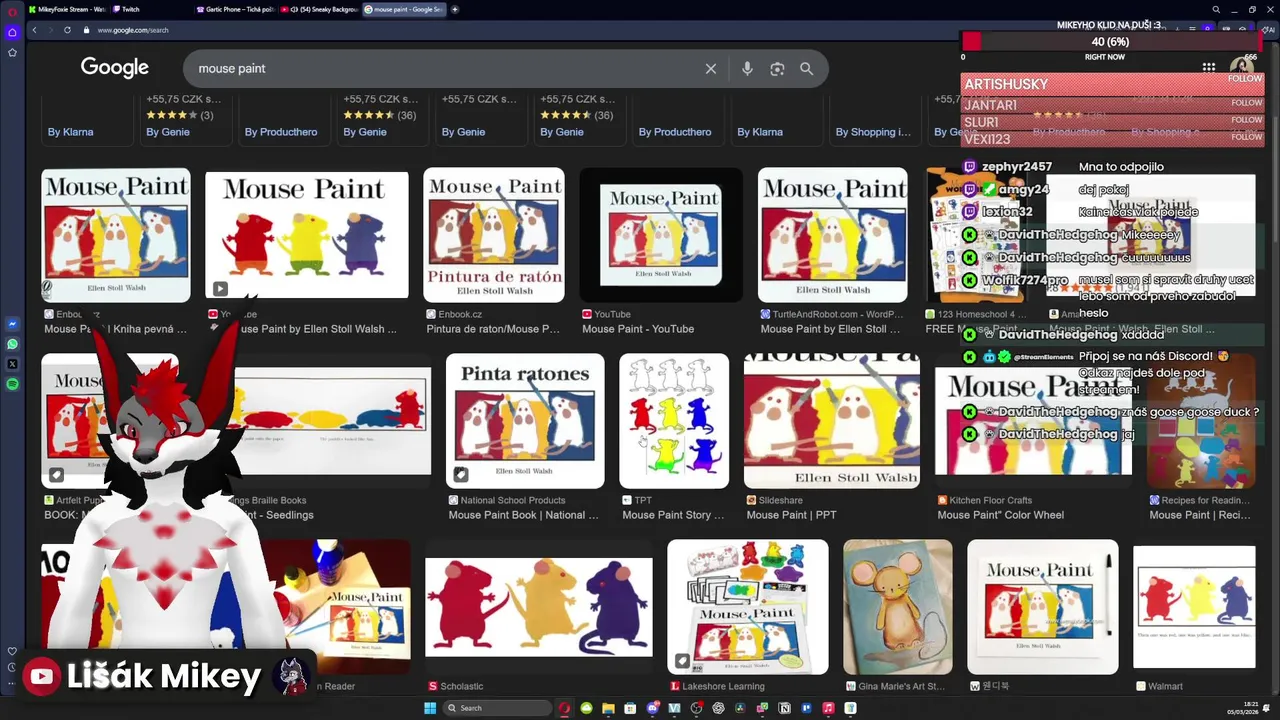This screenshot has height=720, width=1280.
Task: Open Apple Music from the taskbar
Action: 828,708
